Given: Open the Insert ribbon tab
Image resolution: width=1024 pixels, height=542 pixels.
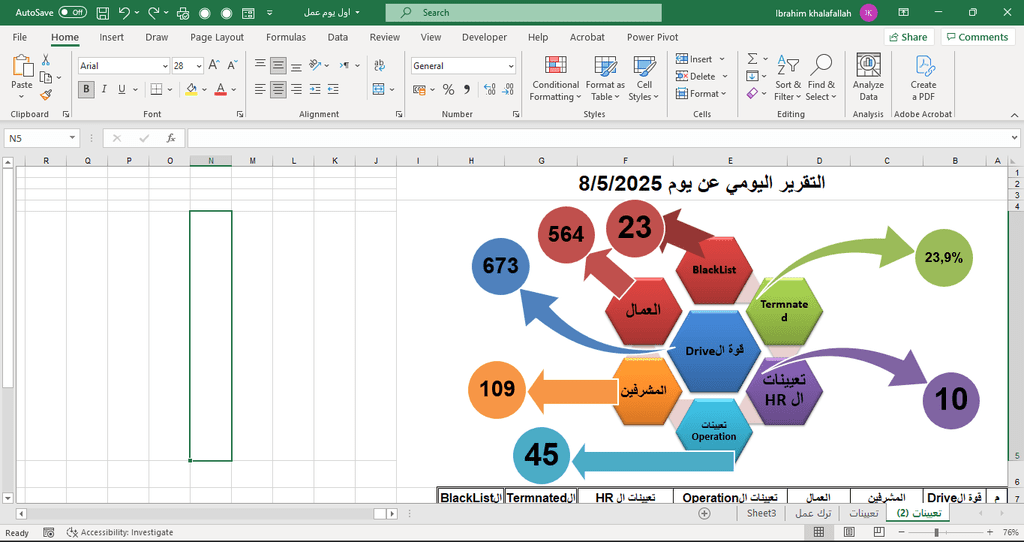Looking at the screenshot, I should pos(111,37).
